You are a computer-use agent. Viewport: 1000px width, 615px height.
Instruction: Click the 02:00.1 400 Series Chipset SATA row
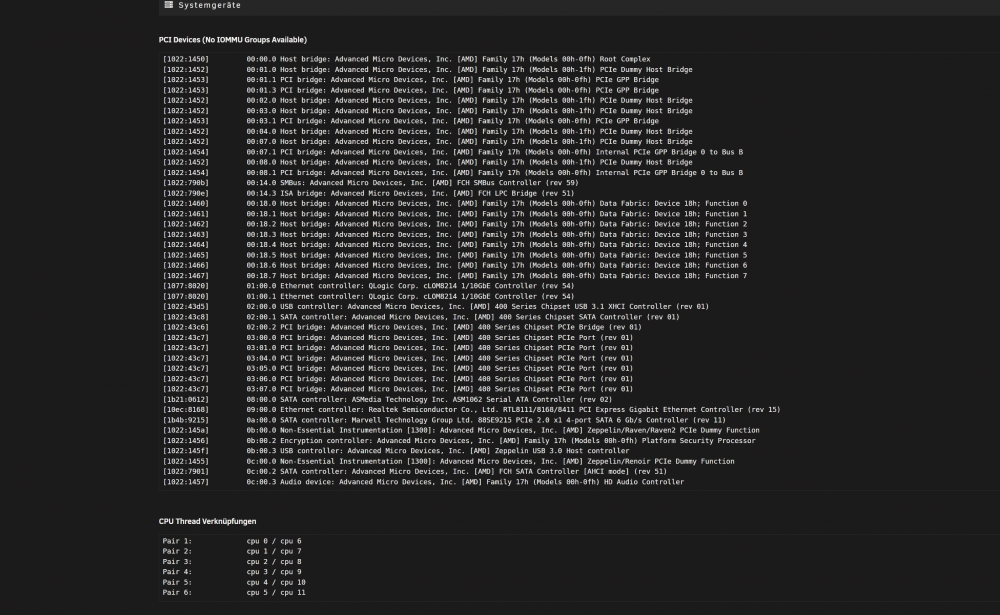coord(421,317)
